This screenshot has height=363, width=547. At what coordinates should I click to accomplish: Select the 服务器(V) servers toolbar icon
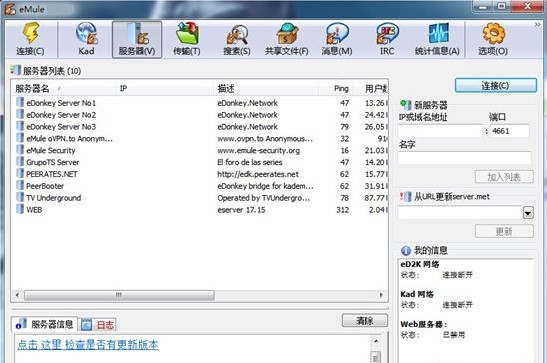pyautogui.click(x=137, y=39)
